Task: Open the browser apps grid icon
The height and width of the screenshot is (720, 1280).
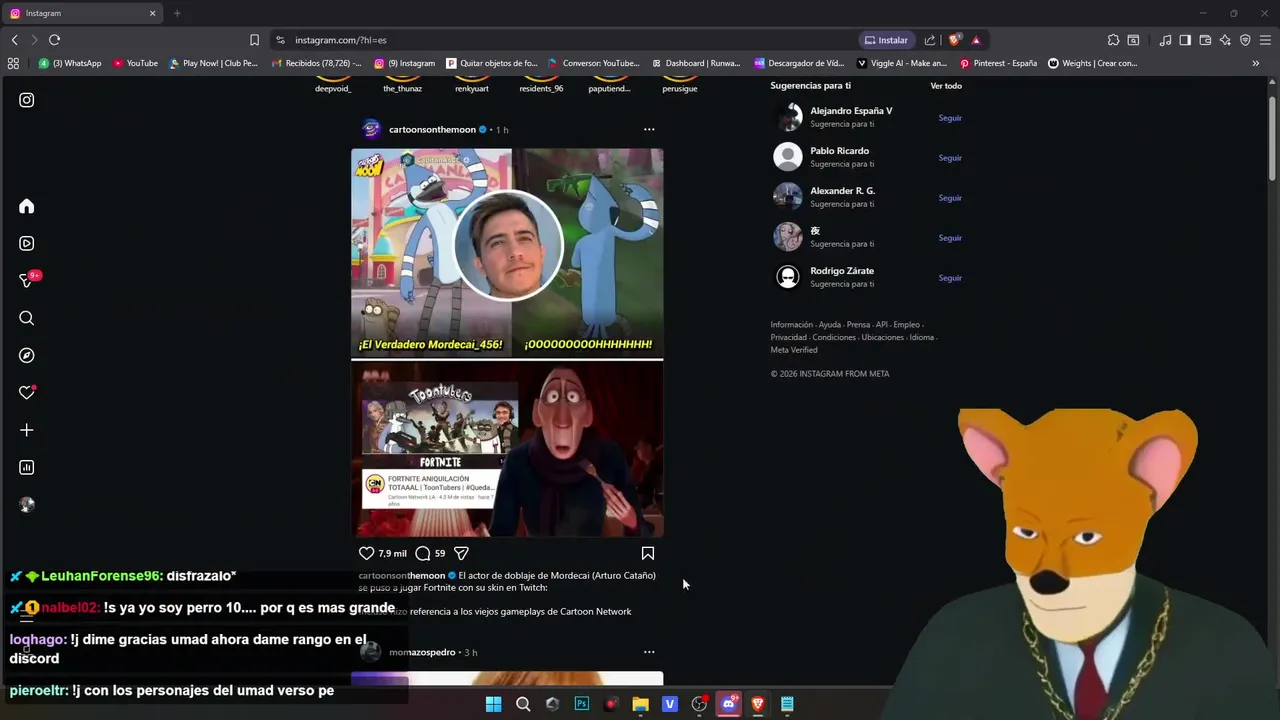Action: [x=13, y=63]
